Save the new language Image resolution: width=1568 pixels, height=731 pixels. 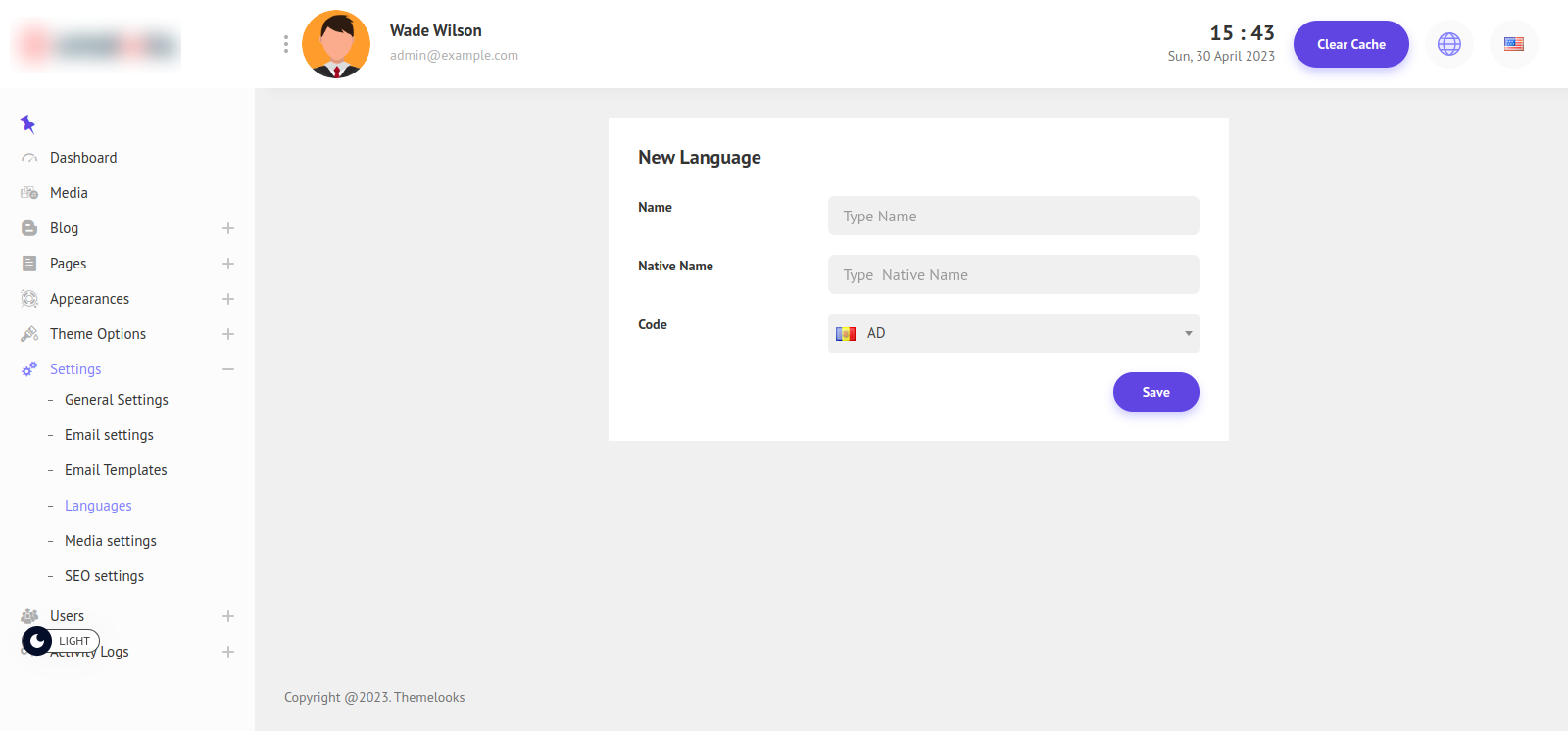point(1155,392)
